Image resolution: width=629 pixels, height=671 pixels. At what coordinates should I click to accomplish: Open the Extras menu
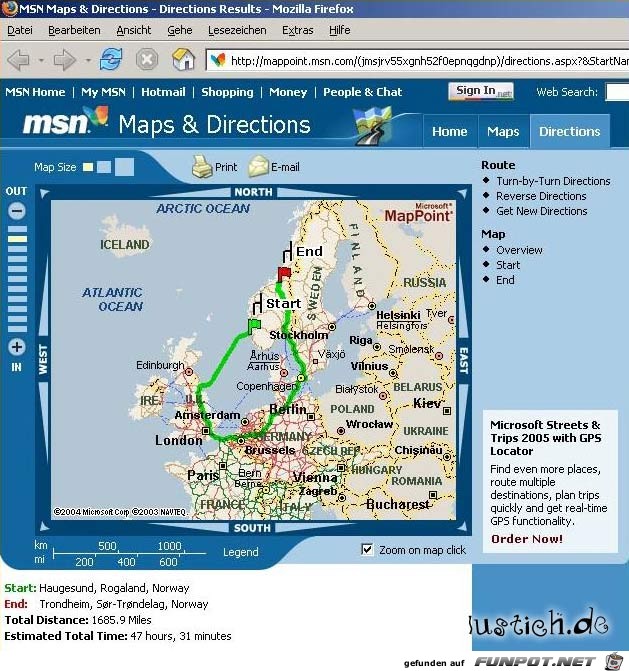click(297, 30)
